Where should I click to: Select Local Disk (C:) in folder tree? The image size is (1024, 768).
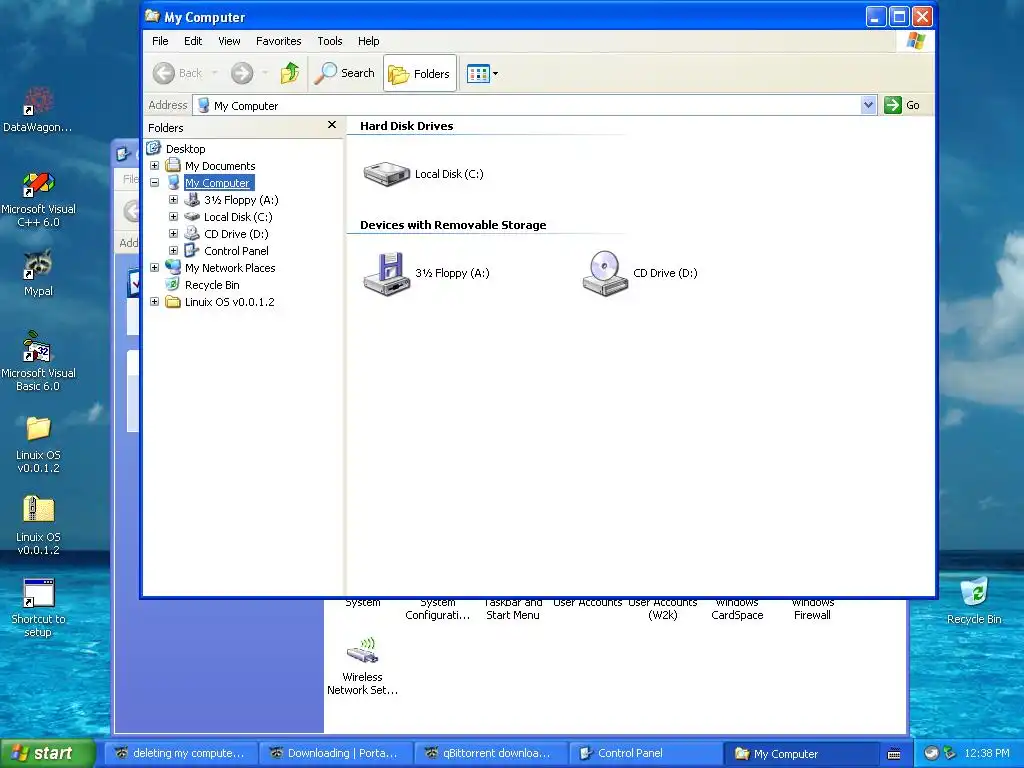(x=238, y=217)
